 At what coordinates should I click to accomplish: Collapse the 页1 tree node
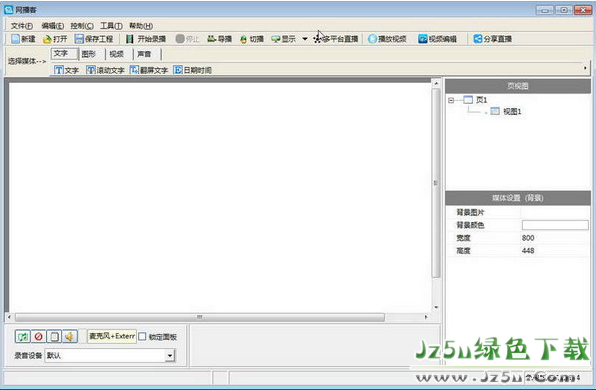(451, 100)
